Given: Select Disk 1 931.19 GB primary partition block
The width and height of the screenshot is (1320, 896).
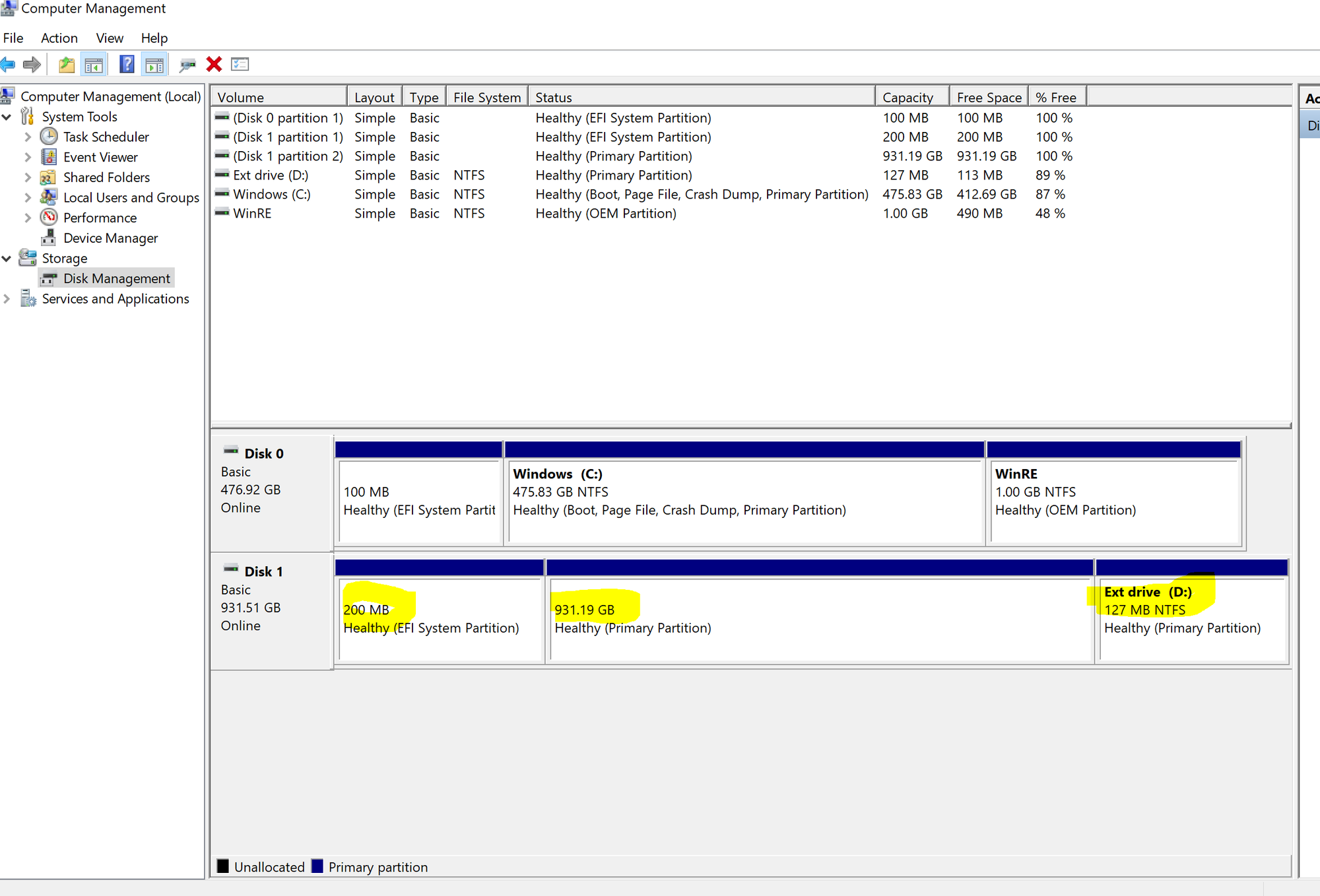Looking at the screenshot, I should click(820, 612).
